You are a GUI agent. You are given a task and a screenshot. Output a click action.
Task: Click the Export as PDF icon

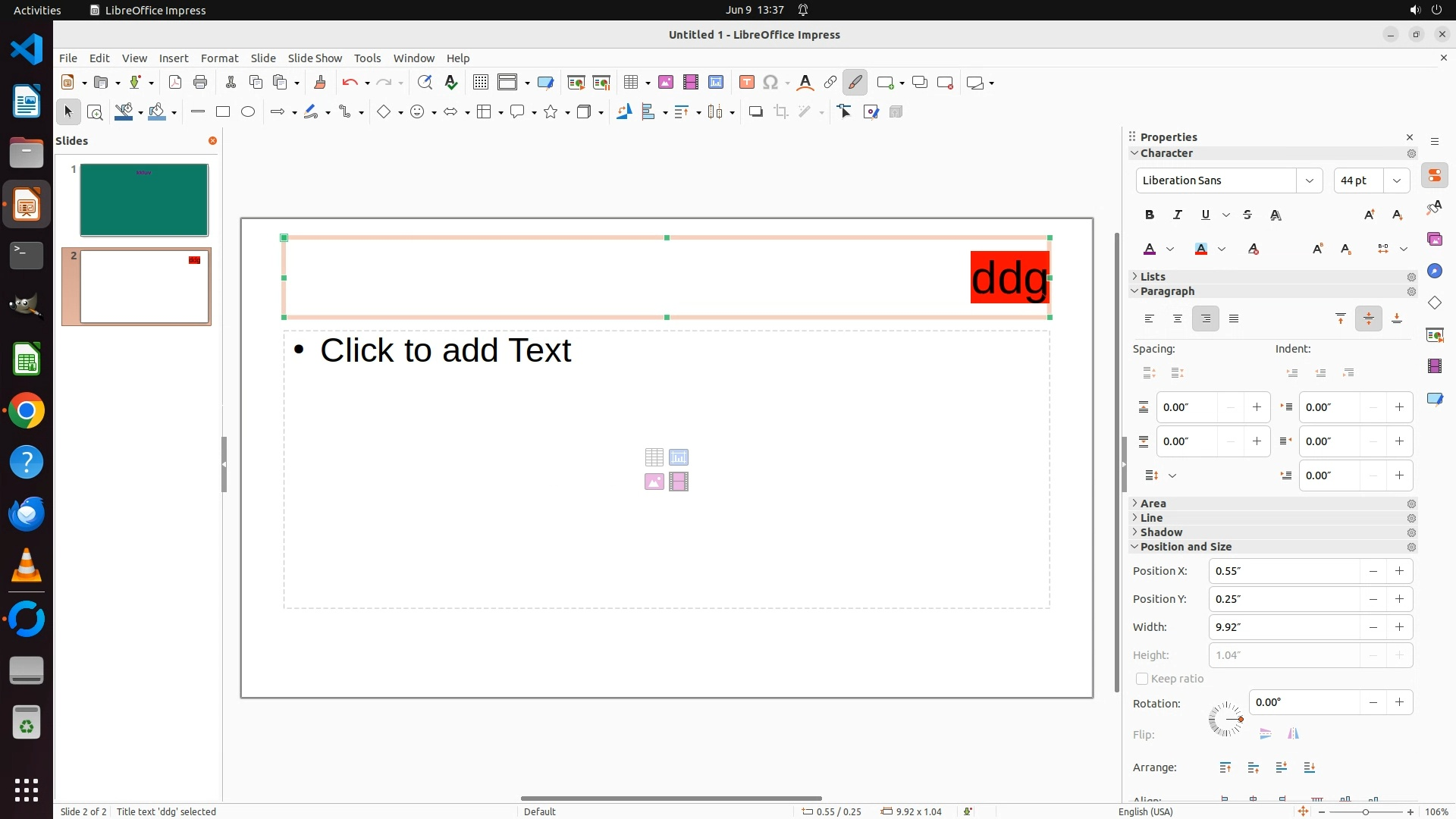(x=175, y=83)
